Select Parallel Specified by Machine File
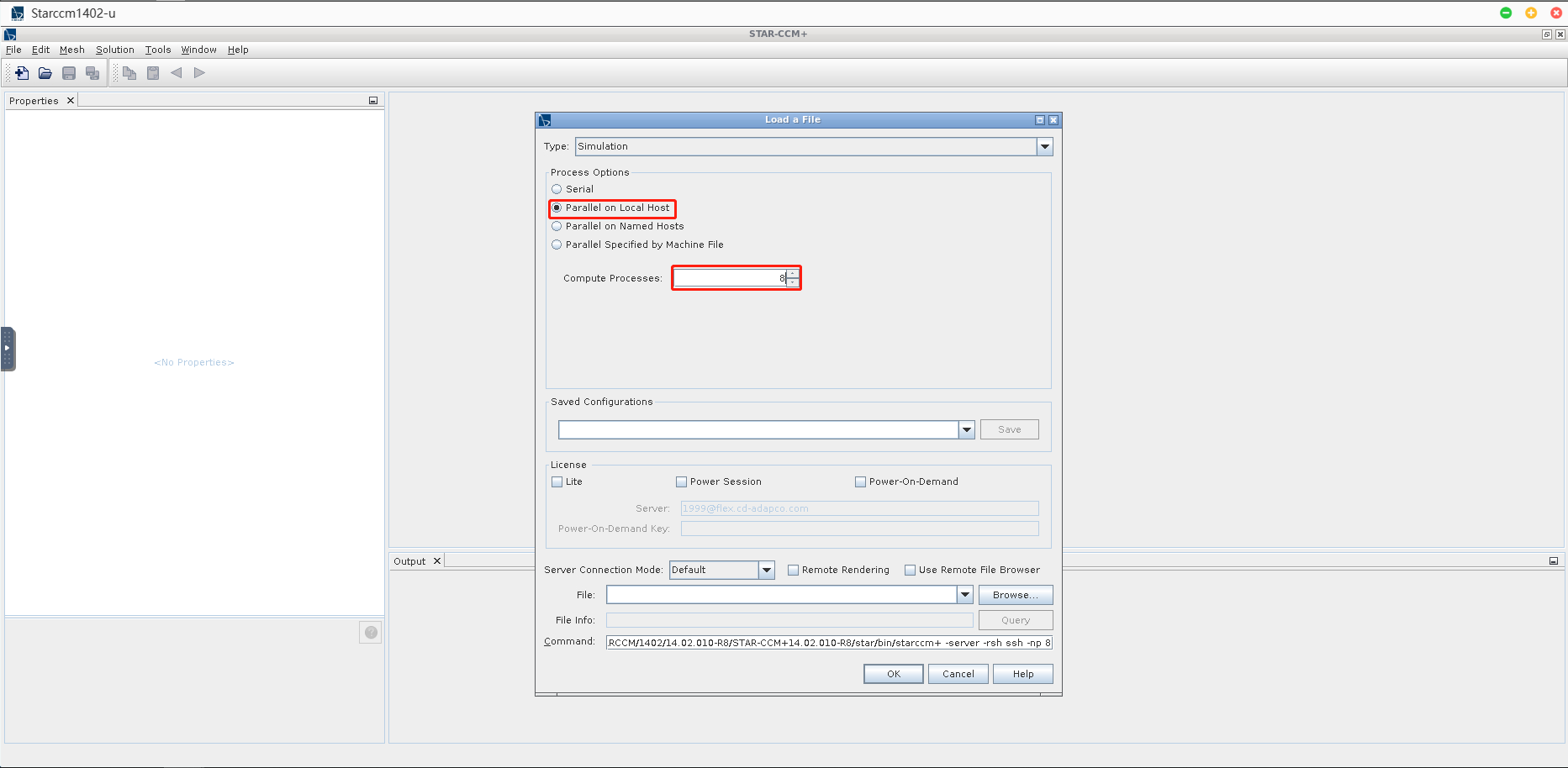The image size is (1568, 768). (557, 245)
